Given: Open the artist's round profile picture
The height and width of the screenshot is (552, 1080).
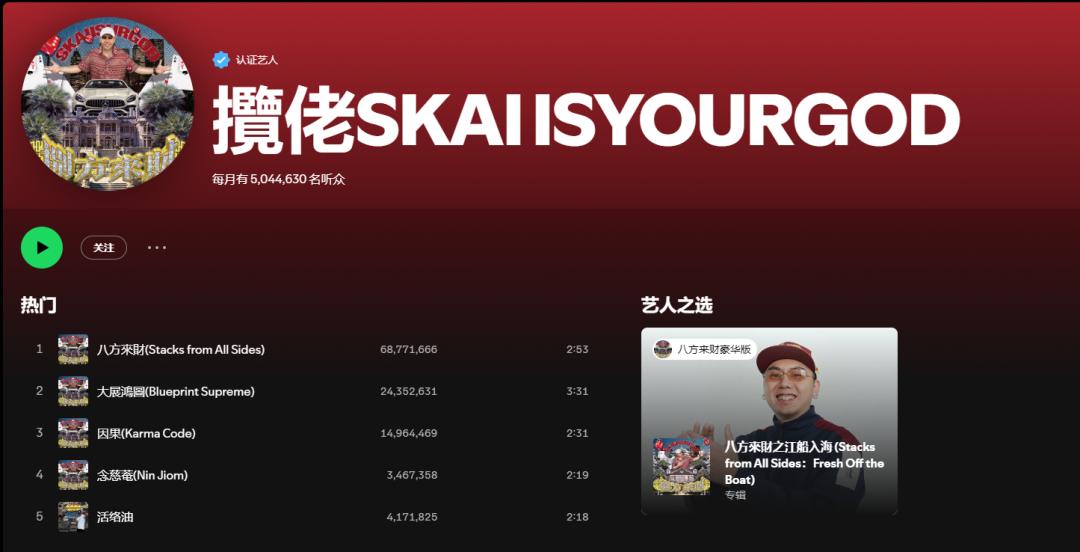Looking at the screenshot, I should (107, 103).
